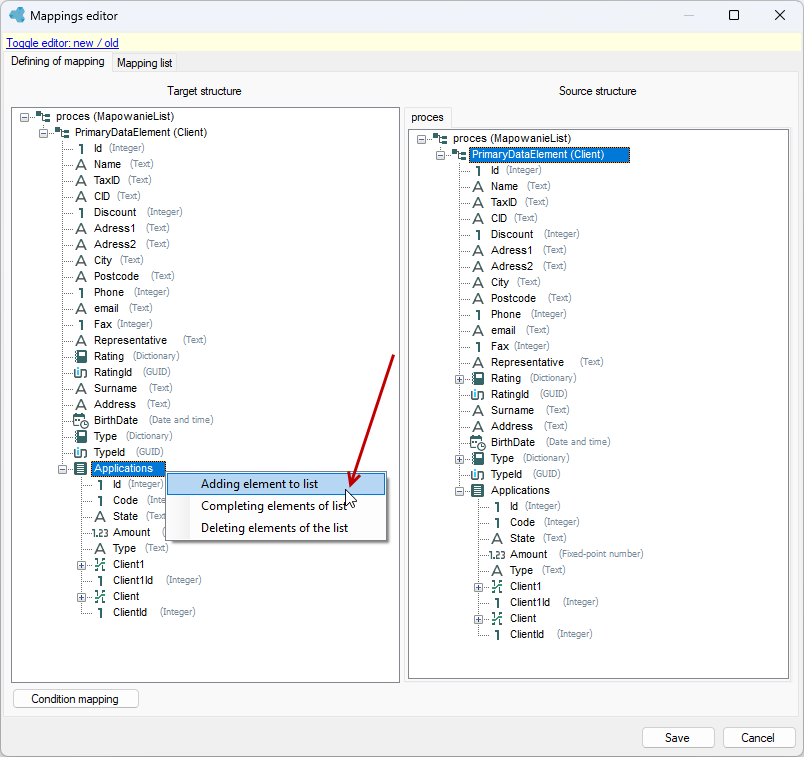The image size is (804, 757).
Task: Collapse the Applications node in Target structure
Action: [x=63, y=469]
